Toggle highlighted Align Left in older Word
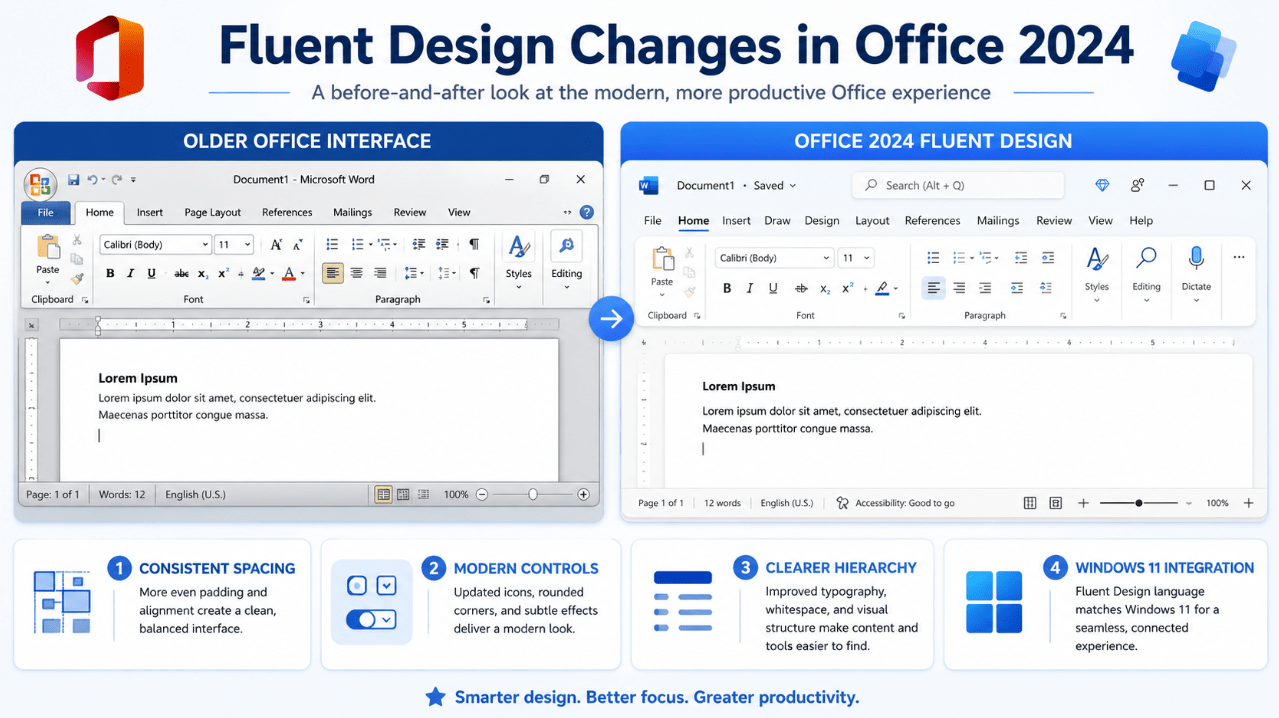This screenshot has width=1279, height=718. pyautogui.click(x=332, y=273)
